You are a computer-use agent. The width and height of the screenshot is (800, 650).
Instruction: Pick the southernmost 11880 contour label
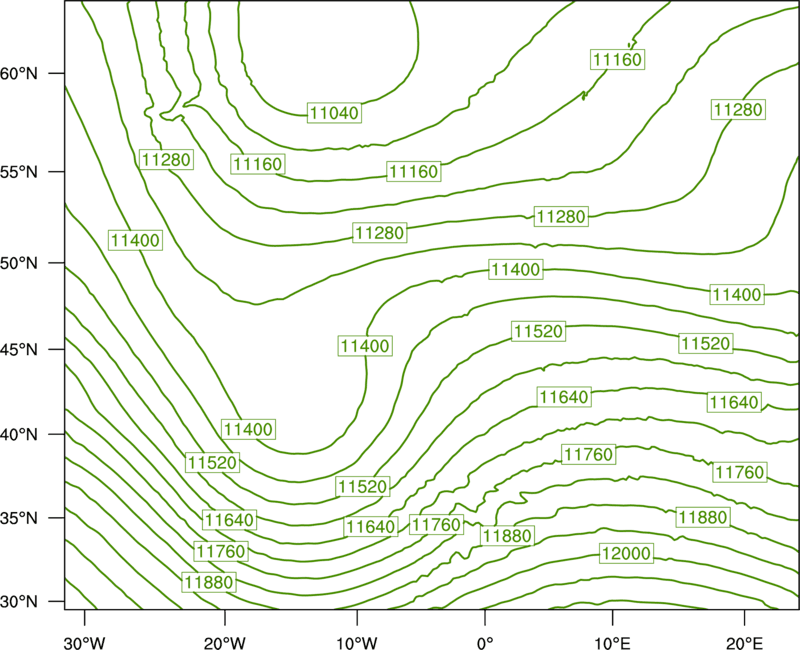coord(209,582)
